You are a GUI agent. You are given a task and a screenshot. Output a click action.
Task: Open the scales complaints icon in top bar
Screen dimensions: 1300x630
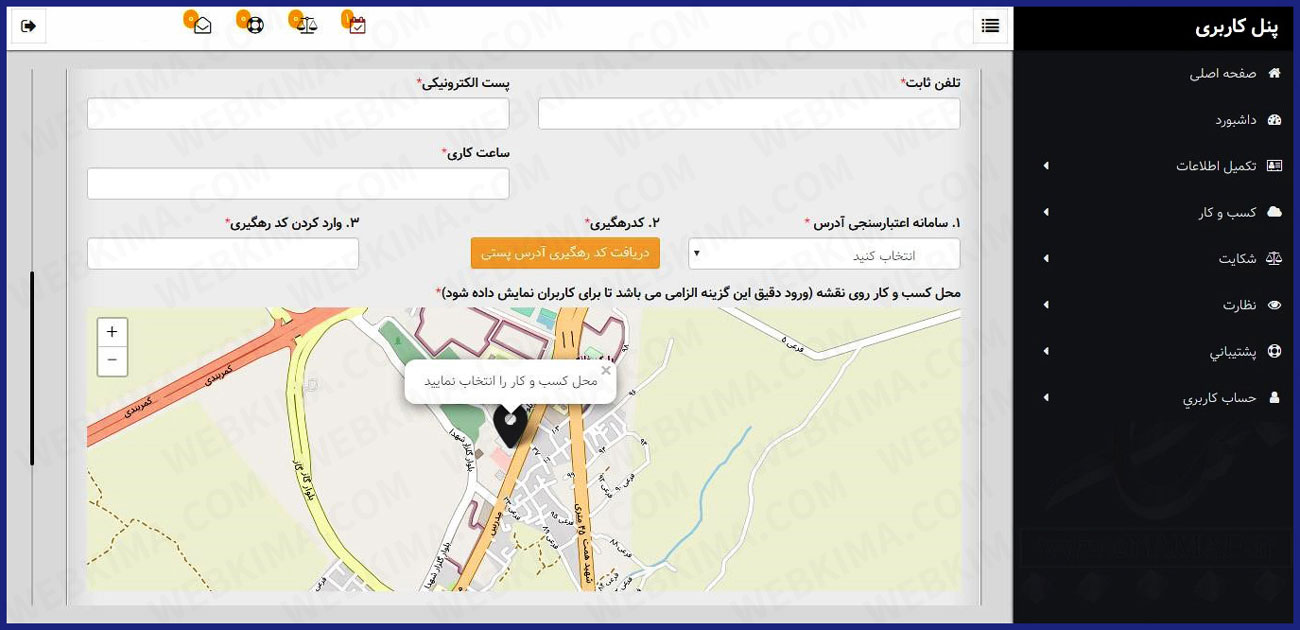(x=307, y=26)
